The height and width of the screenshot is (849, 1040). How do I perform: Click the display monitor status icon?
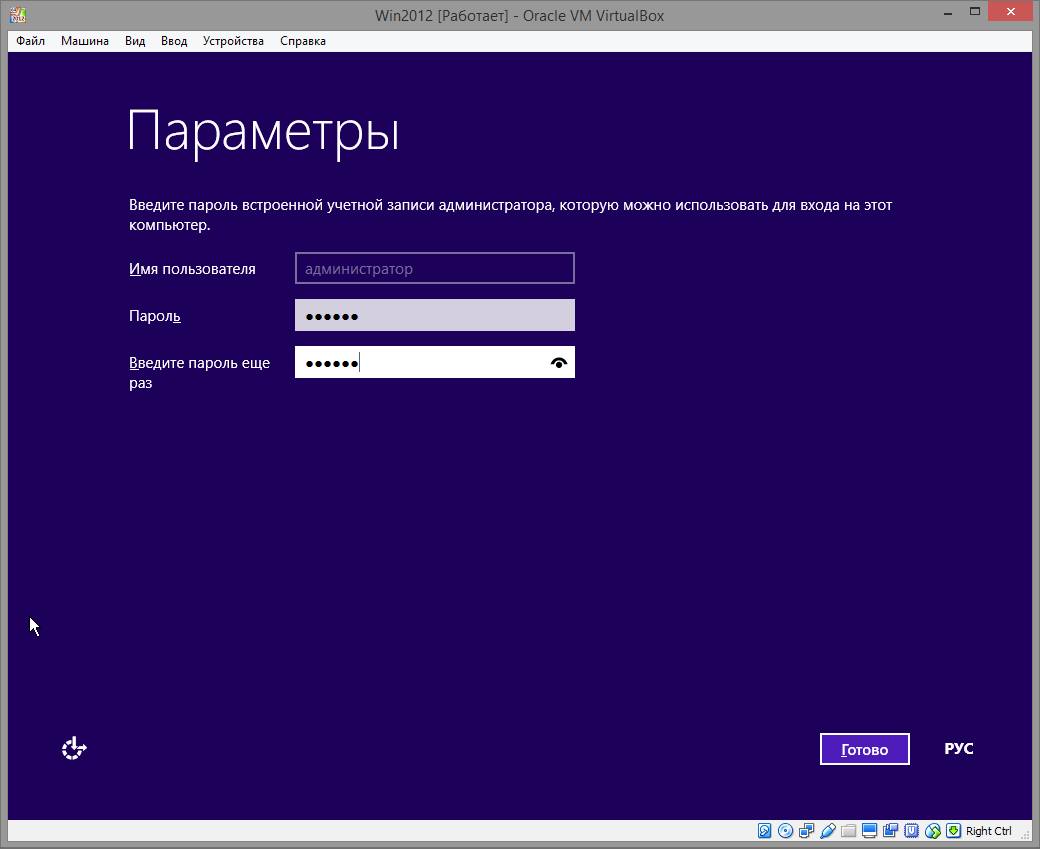click(x=870, y=830)
